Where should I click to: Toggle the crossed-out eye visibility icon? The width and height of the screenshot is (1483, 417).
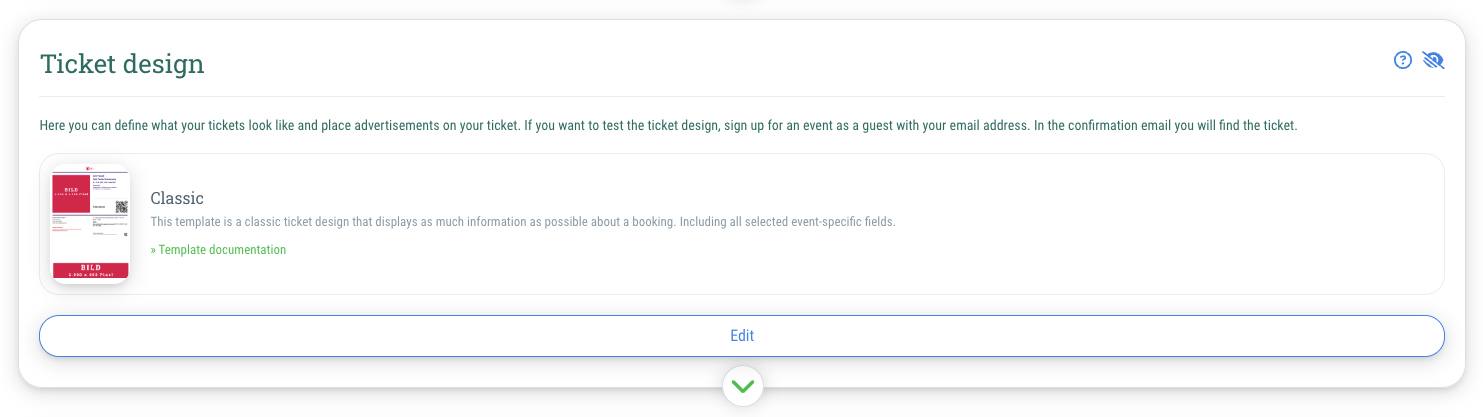[x=1434, y=61]
